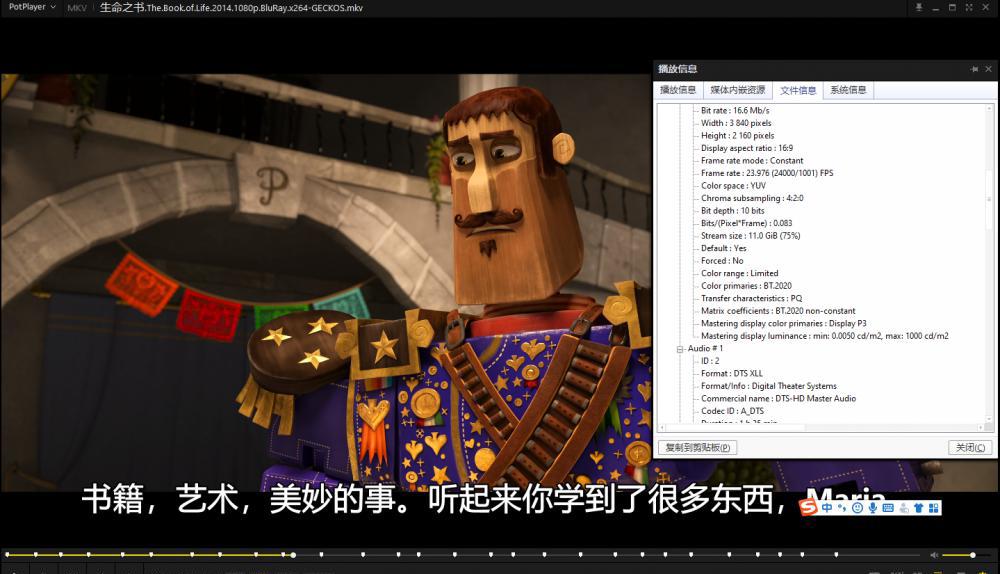Select Color primaries : BT.2020 row
Screen dimensions: 1000x574
pos(746,286)
